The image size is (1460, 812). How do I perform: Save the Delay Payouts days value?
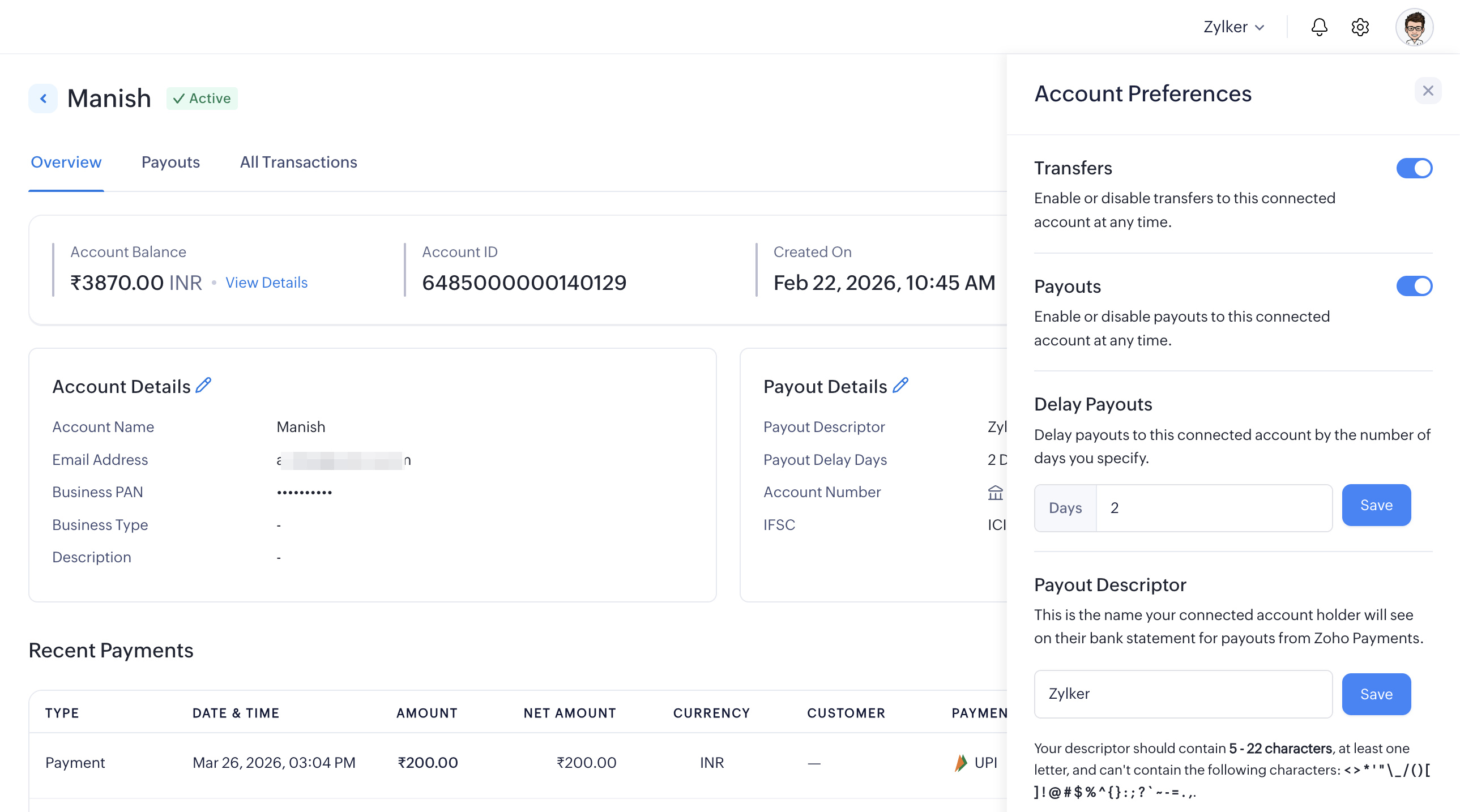(1376, 505)
